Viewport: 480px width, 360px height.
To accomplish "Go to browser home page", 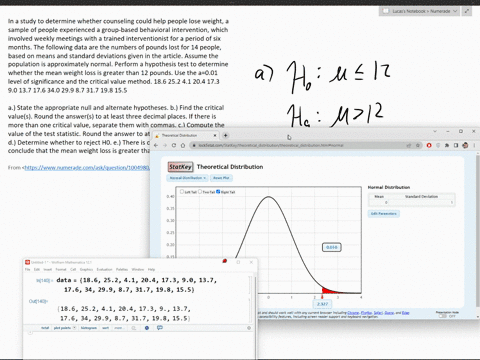I will pos(183,145).
